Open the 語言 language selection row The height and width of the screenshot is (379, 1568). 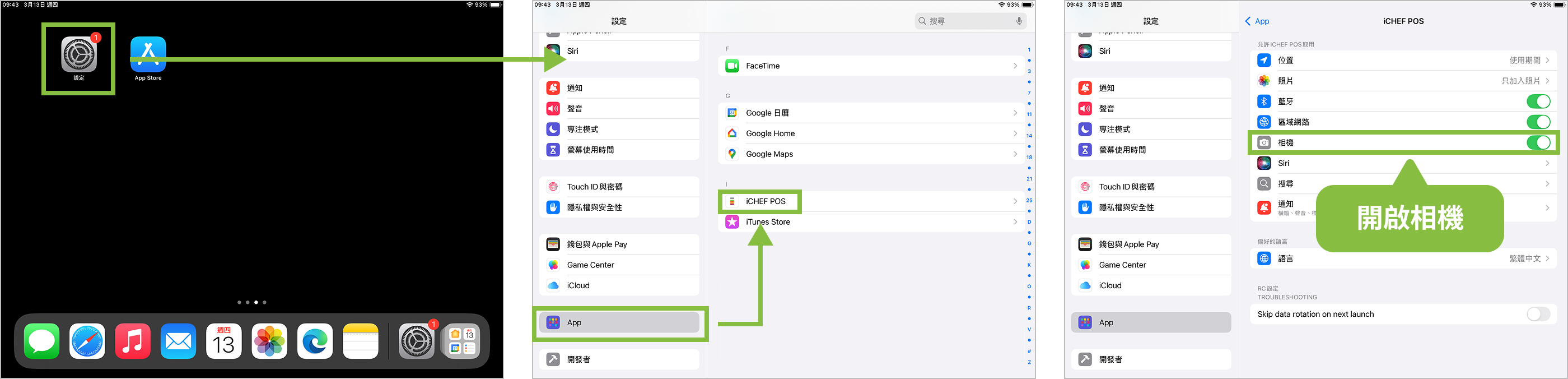[x=1403, y=258]
